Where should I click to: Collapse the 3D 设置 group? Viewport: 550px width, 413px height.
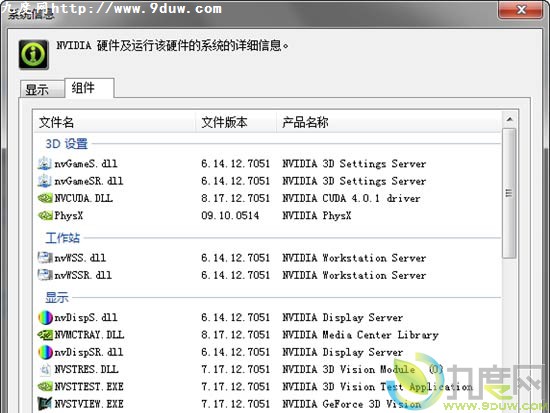point(67,144)
